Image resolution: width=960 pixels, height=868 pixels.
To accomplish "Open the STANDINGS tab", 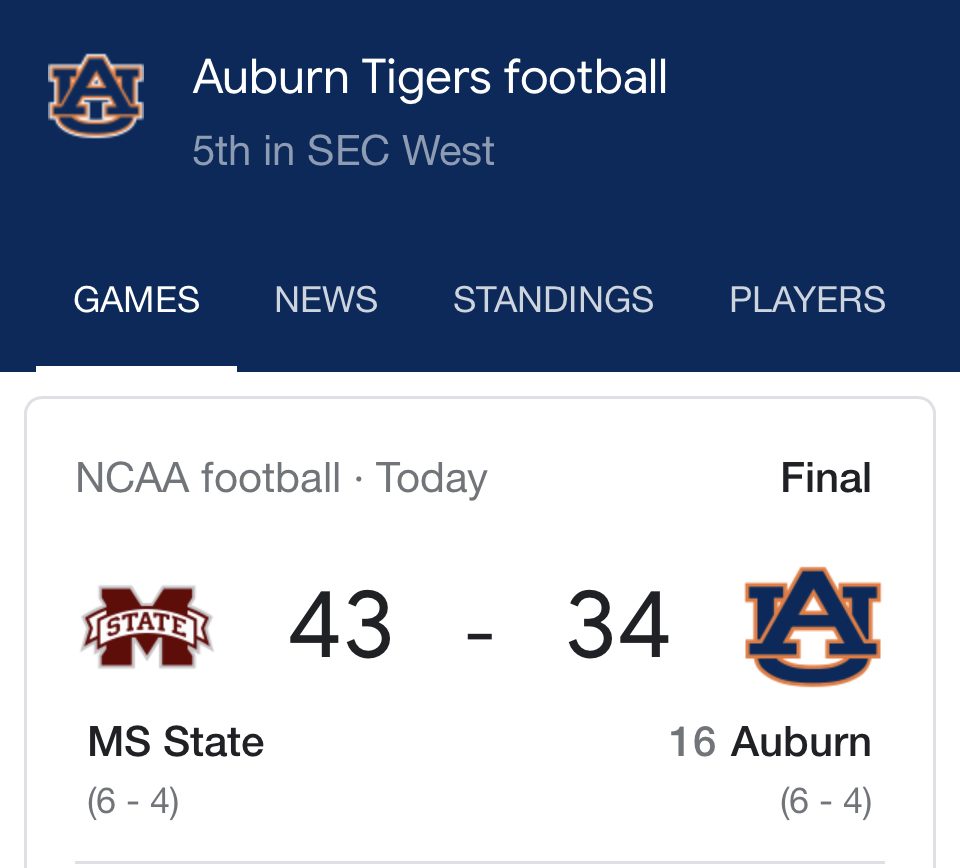I will (553, 300).
